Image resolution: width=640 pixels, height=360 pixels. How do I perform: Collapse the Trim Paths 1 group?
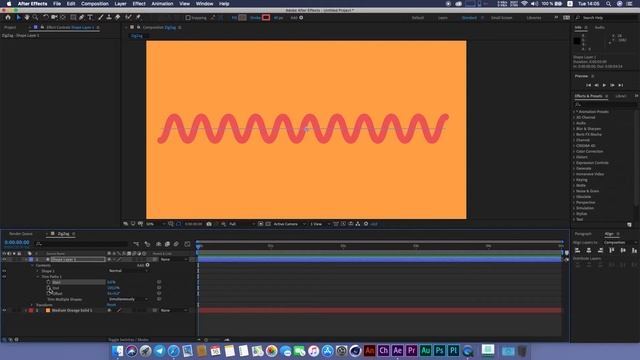coord(38,277)
